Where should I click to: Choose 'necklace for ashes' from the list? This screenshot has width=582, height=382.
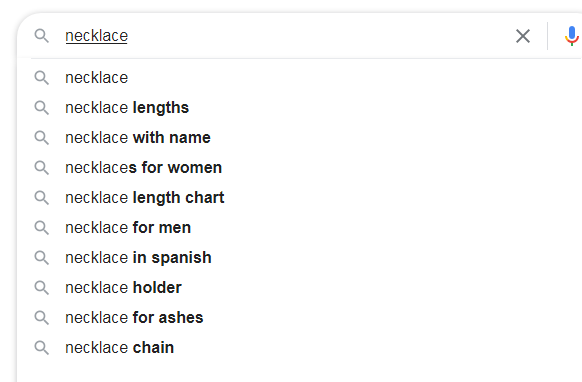[x=299, y=318]
